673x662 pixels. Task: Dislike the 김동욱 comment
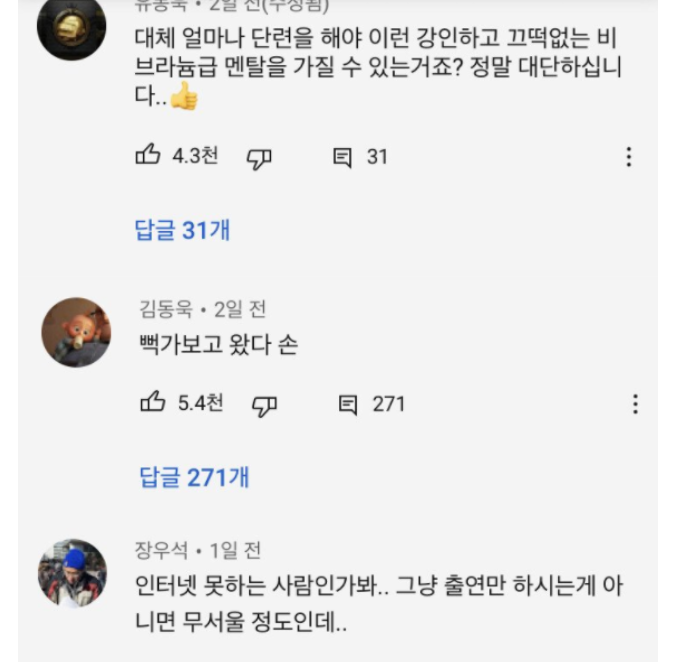pos(264,406)
